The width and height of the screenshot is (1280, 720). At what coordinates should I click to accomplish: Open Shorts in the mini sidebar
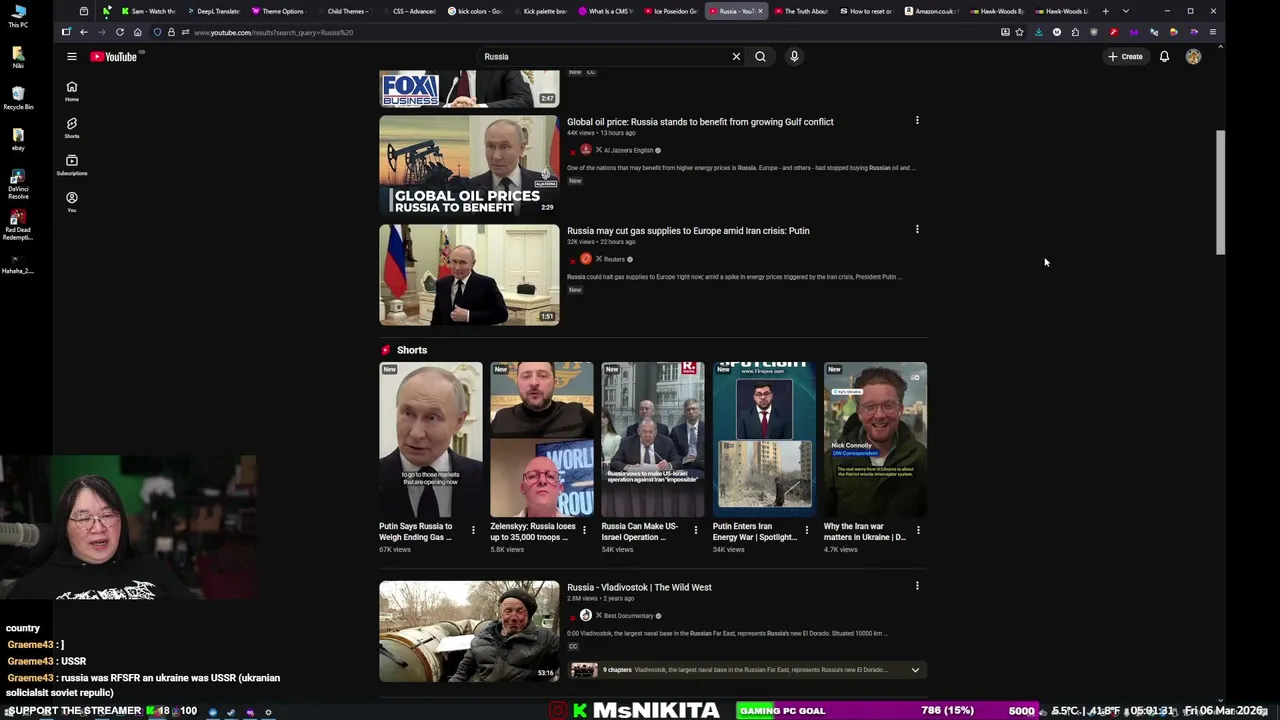pos(72,128)
